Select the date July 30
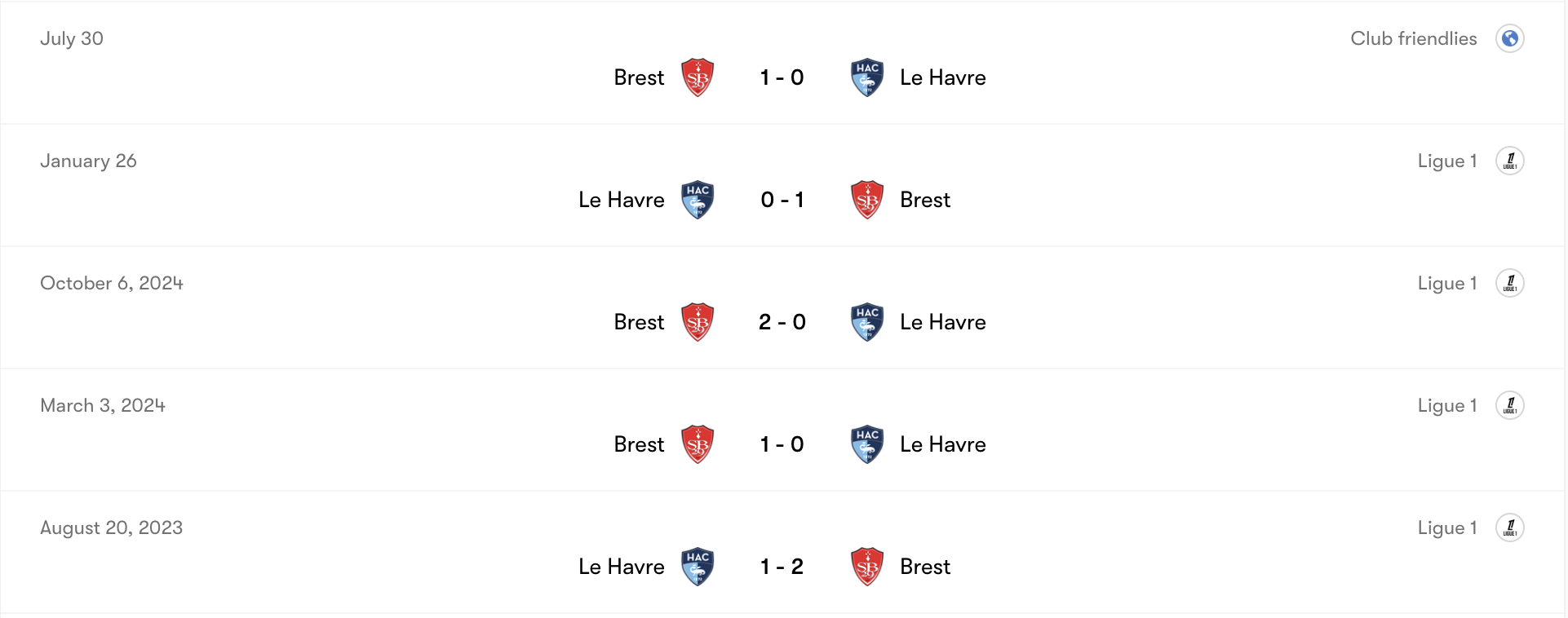The width and height of the screenshot is (1568, 618). [x=72, y=38]
